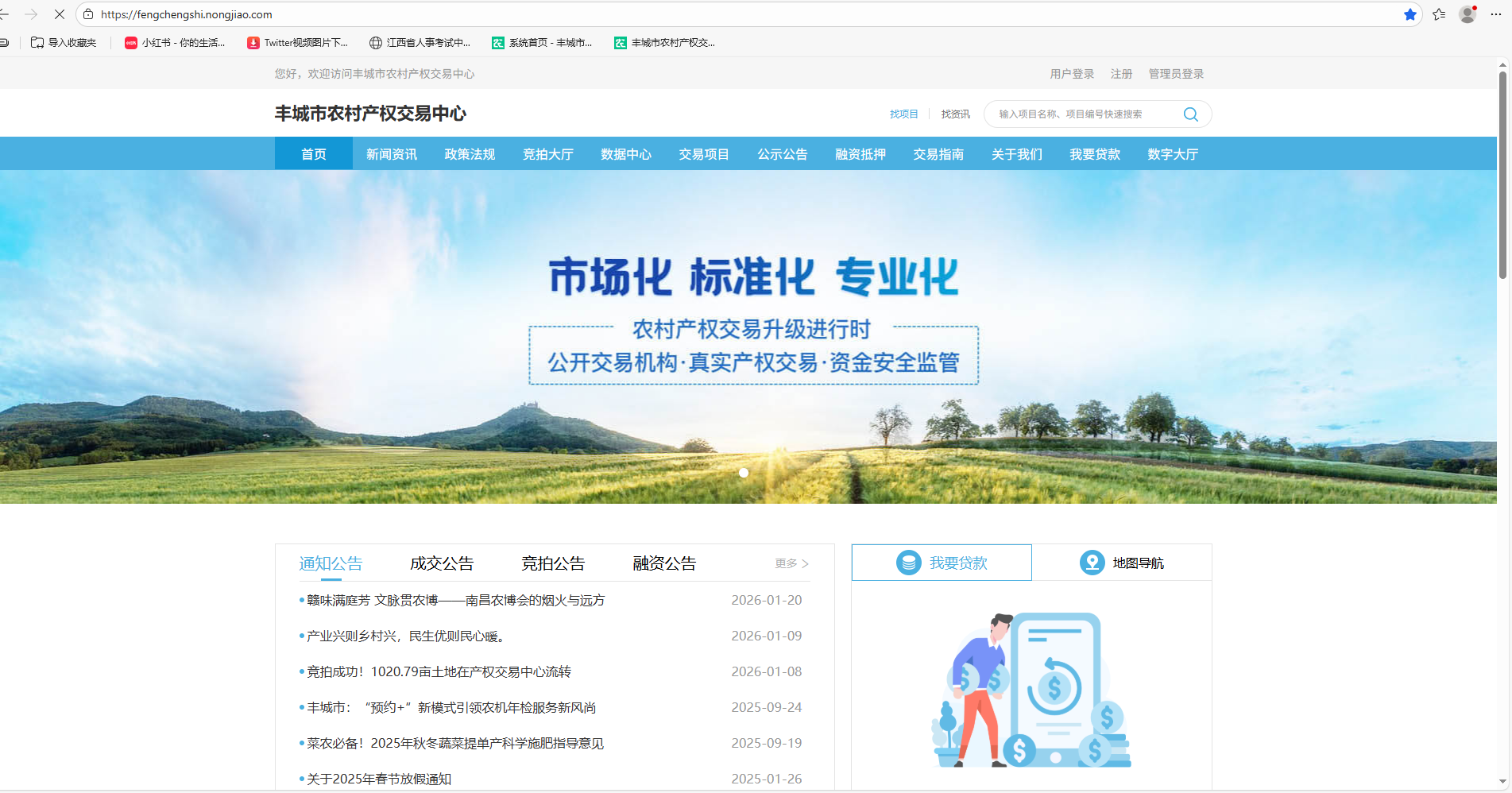Open the 关于2025年春节放假通知 notice
The width and height of the screenshot is (1512, 793).
(x=379, y=779)
